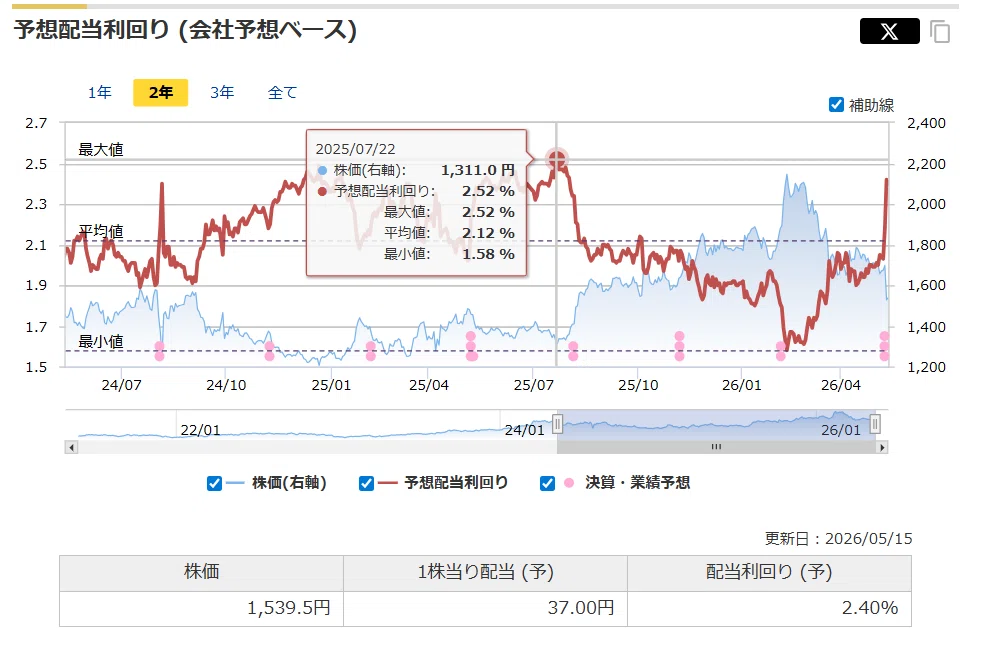Click the 26/01 label in the range navigator
Viewport: 988px width, 668px height.
click(841, 430)
